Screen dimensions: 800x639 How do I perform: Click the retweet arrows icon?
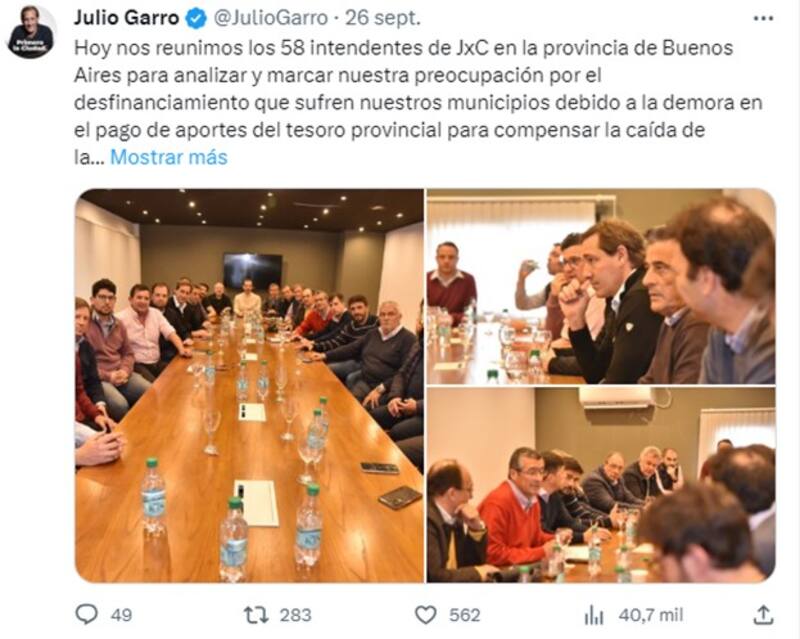pyautogui.click(x=256, y=615)
